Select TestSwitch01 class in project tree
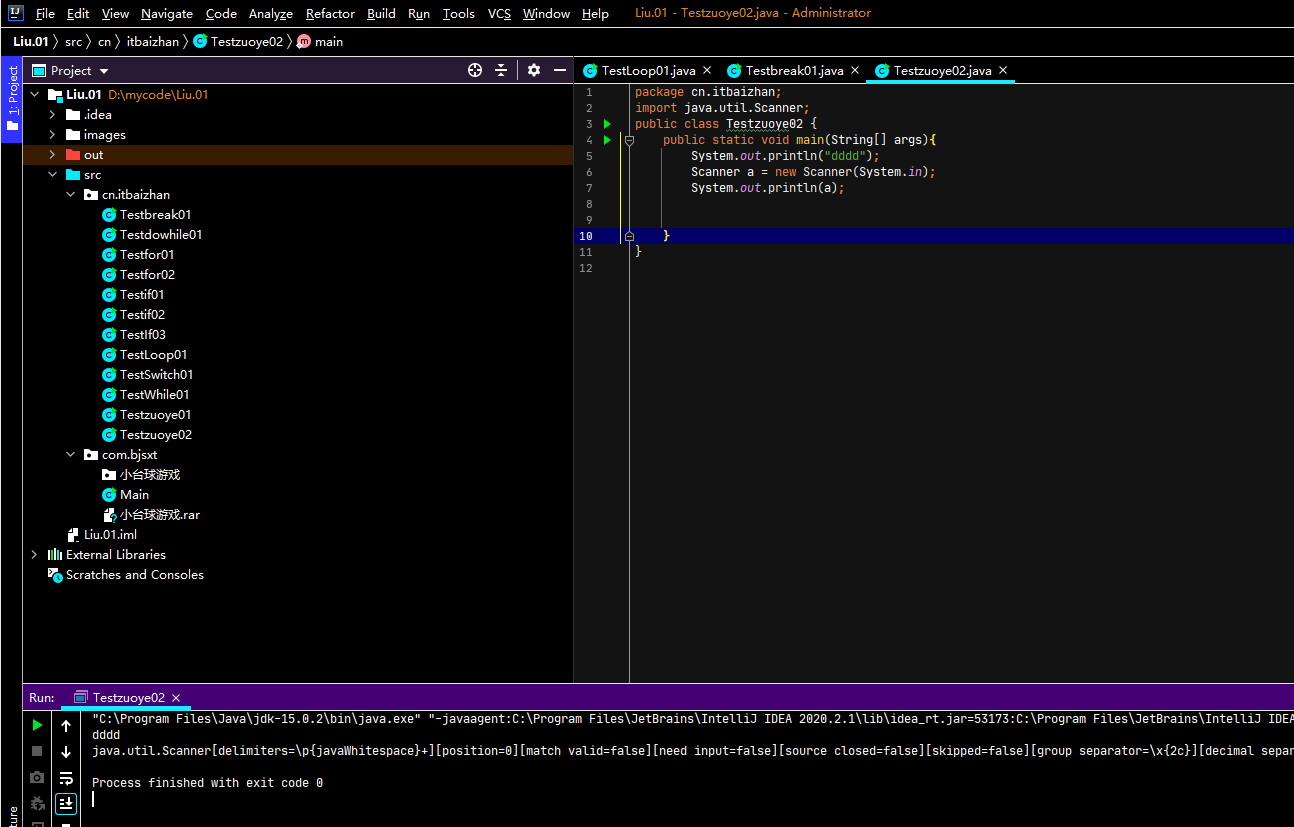 pyautogui.click(x=156, y=374)
